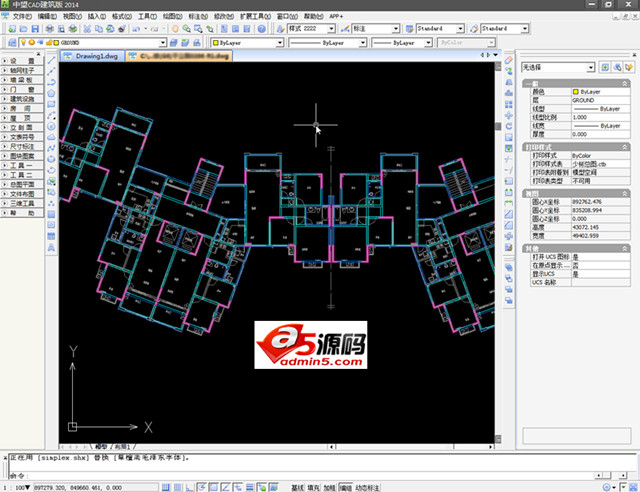
Task: Click the 文件布图 sidebar button
Action: pos(22,194)
